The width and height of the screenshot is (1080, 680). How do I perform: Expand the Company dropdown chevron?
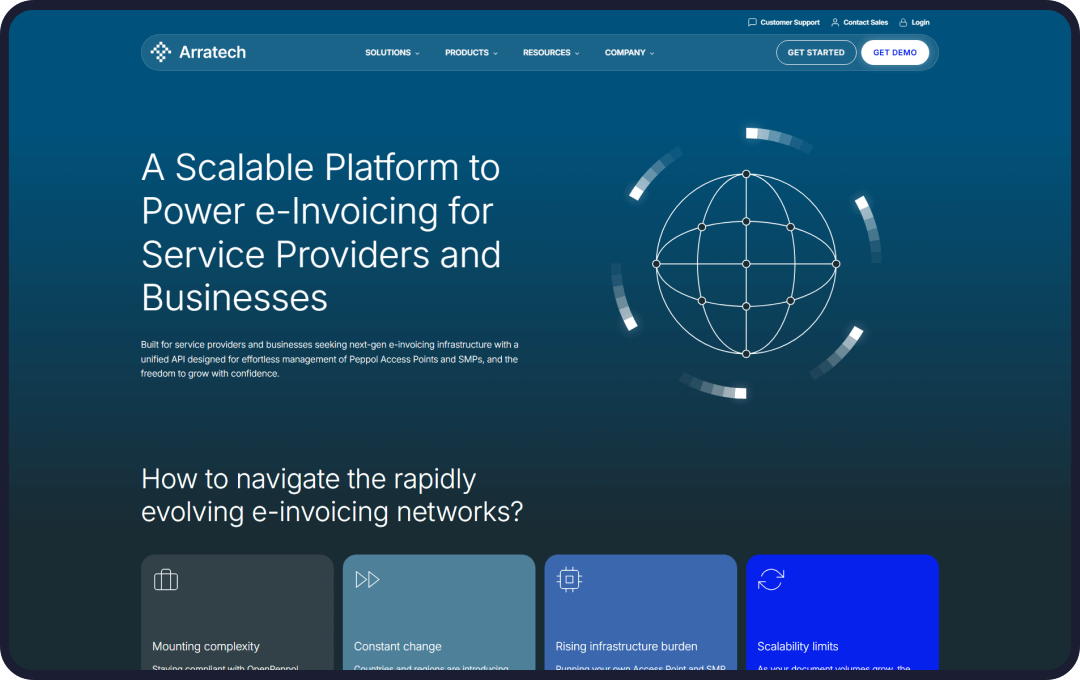pos(652,53)
